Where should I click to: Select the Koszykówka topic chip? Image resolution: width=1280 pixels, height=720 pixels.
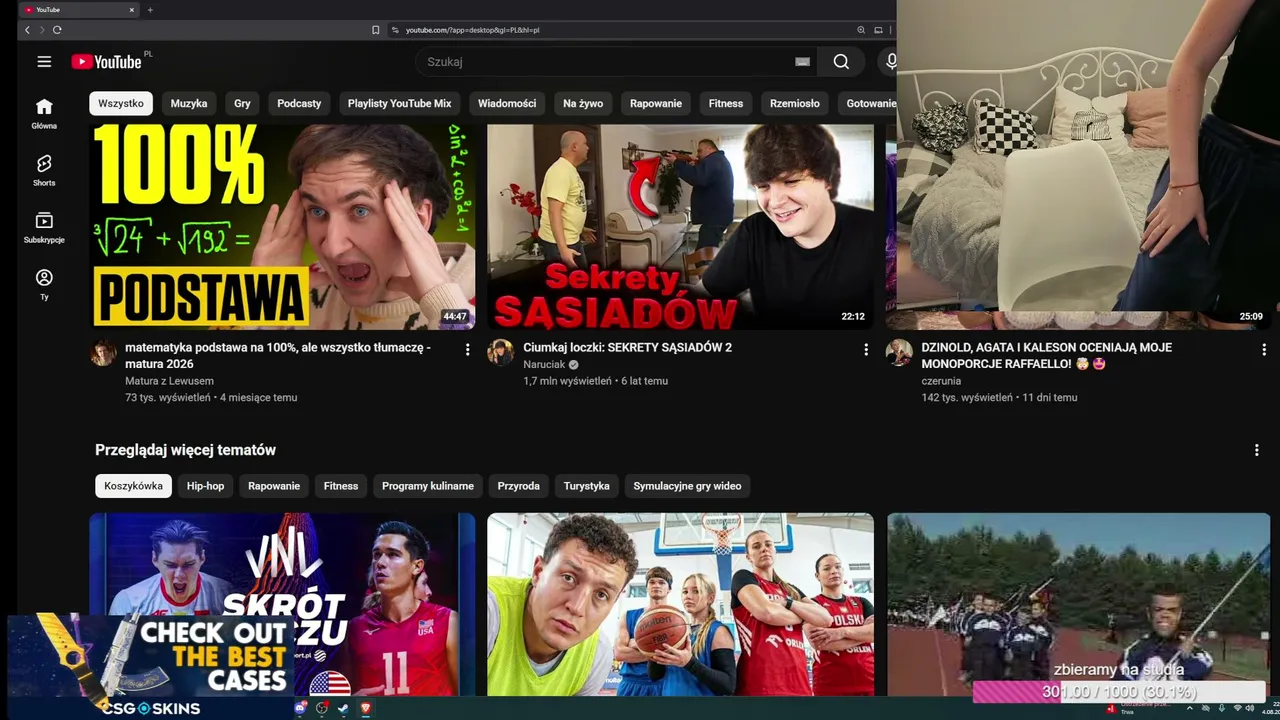point(133,486)
